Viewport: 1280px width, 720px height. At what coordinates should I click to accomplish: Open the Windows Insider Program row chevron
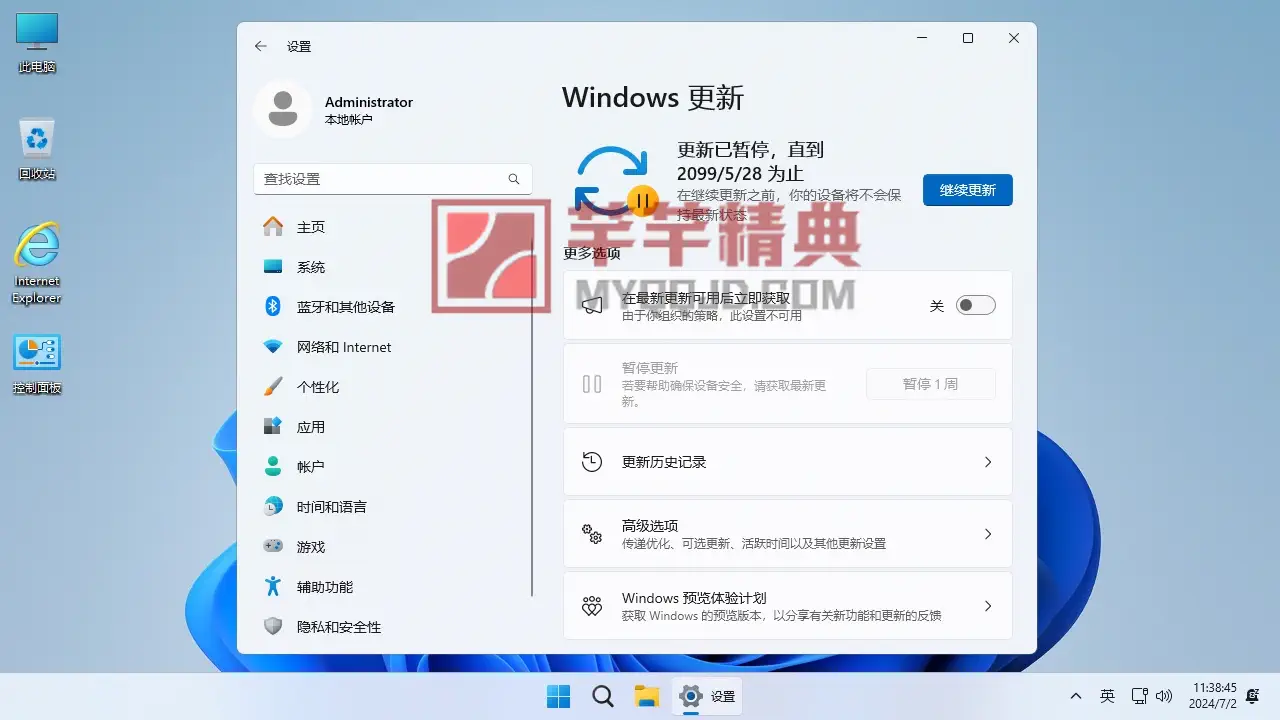coord(987,606)
